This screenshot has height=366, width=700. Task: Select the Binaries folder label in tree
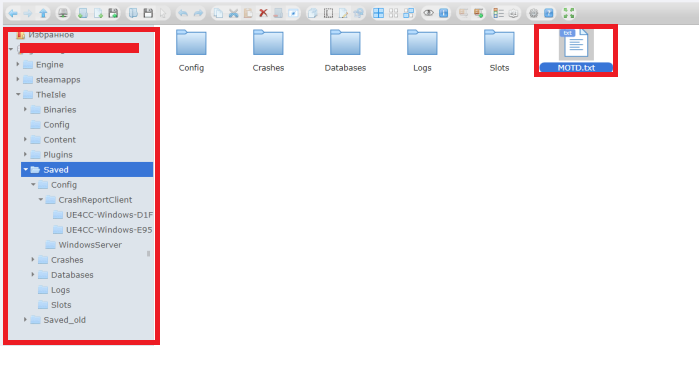point(60,110)
